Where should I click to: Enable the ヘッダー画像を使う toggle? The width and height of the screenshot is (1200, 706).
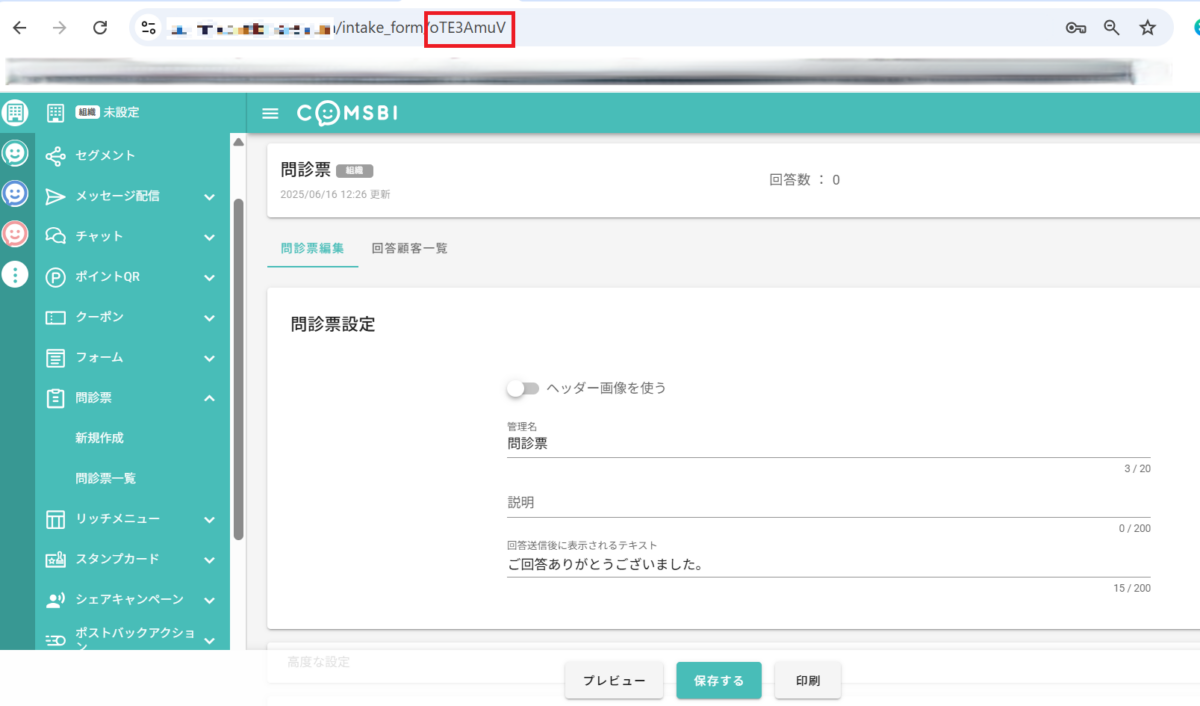(522, 388)
